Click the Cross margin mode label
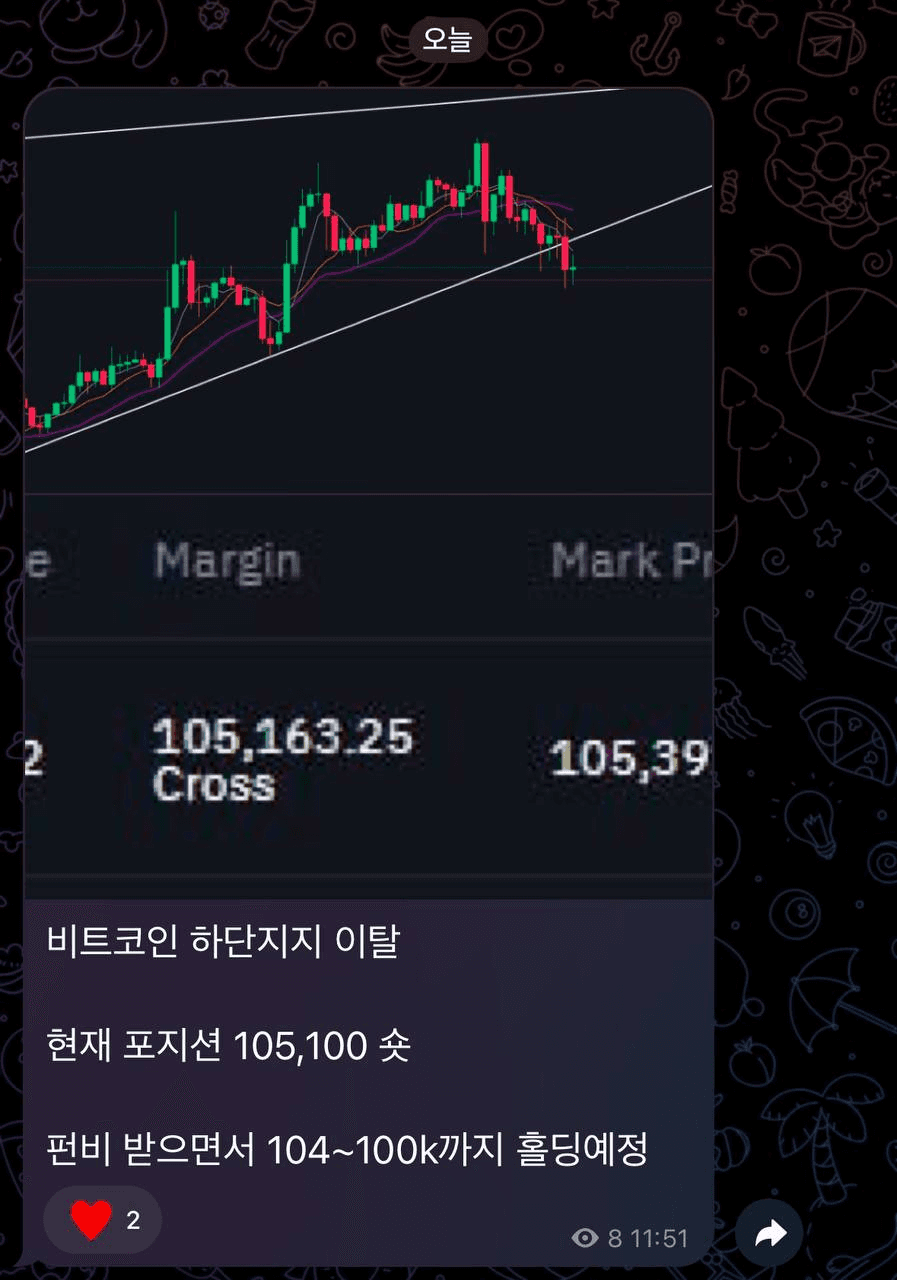The height and width of the screenshot is (1280, 897). [x=214, y=784]
